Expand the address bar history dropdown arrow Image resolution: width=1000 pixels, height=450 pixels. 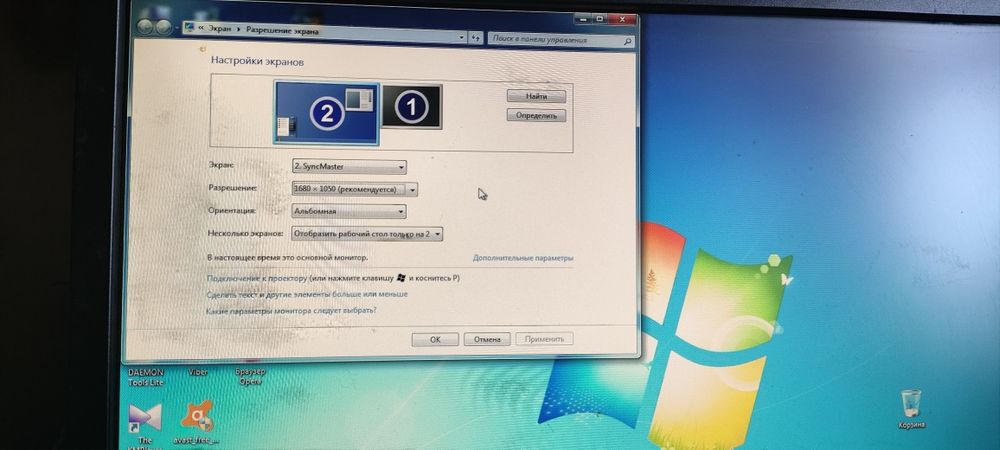[x=462, y=38]
